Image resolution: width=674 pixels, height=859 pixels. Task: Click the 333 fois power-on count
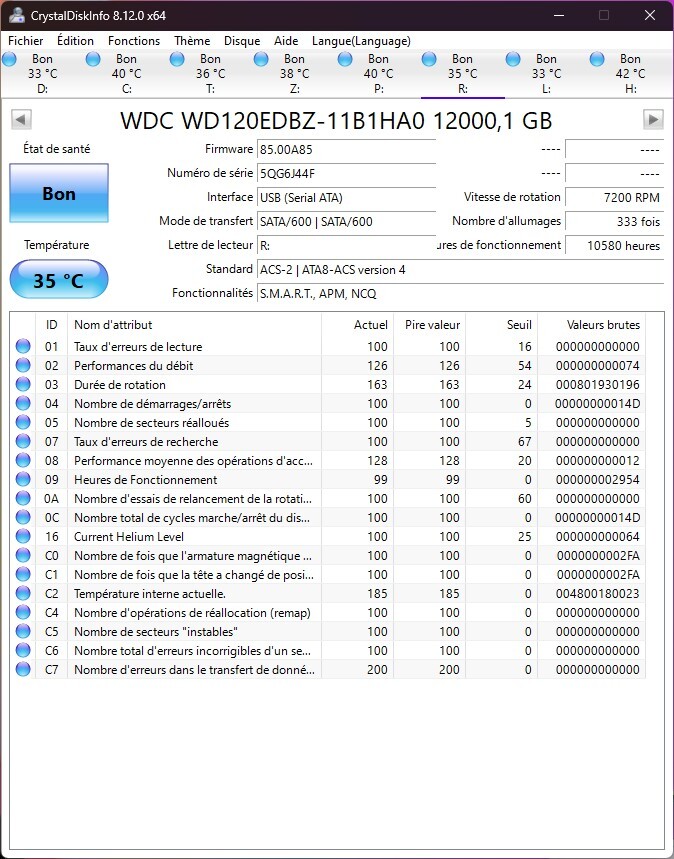[614, 222]
